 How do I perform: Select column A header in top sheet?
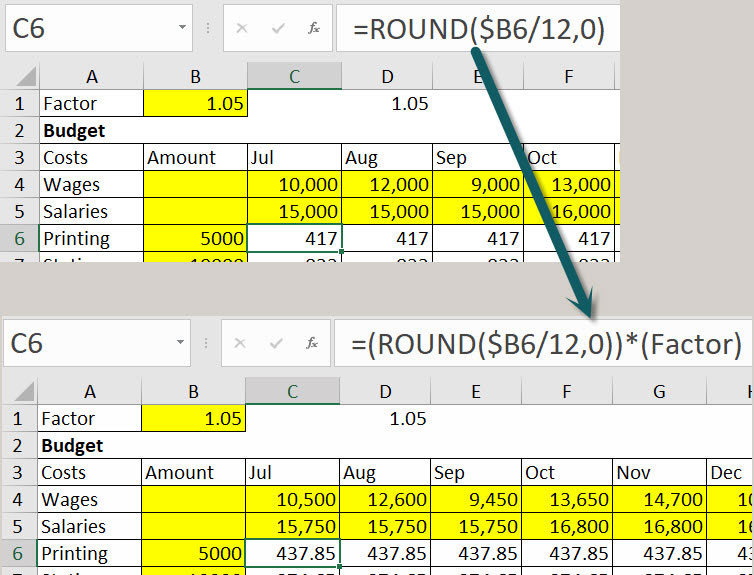coord(91,77)
